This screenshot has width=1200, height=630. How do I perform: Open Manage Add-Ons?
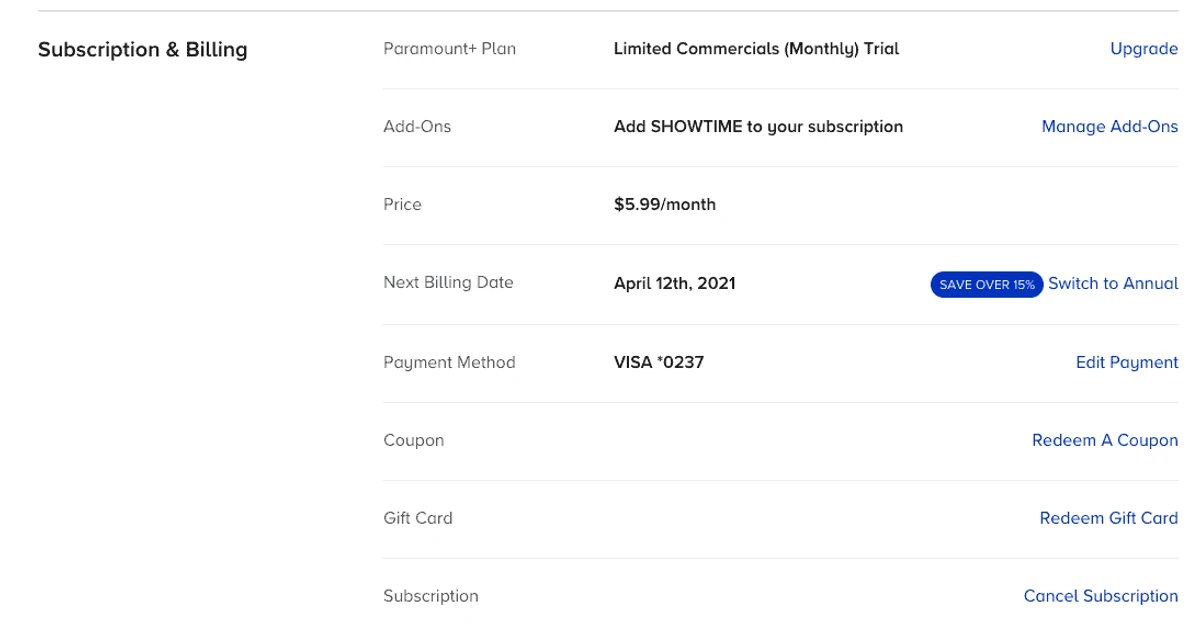(1110, 126)
